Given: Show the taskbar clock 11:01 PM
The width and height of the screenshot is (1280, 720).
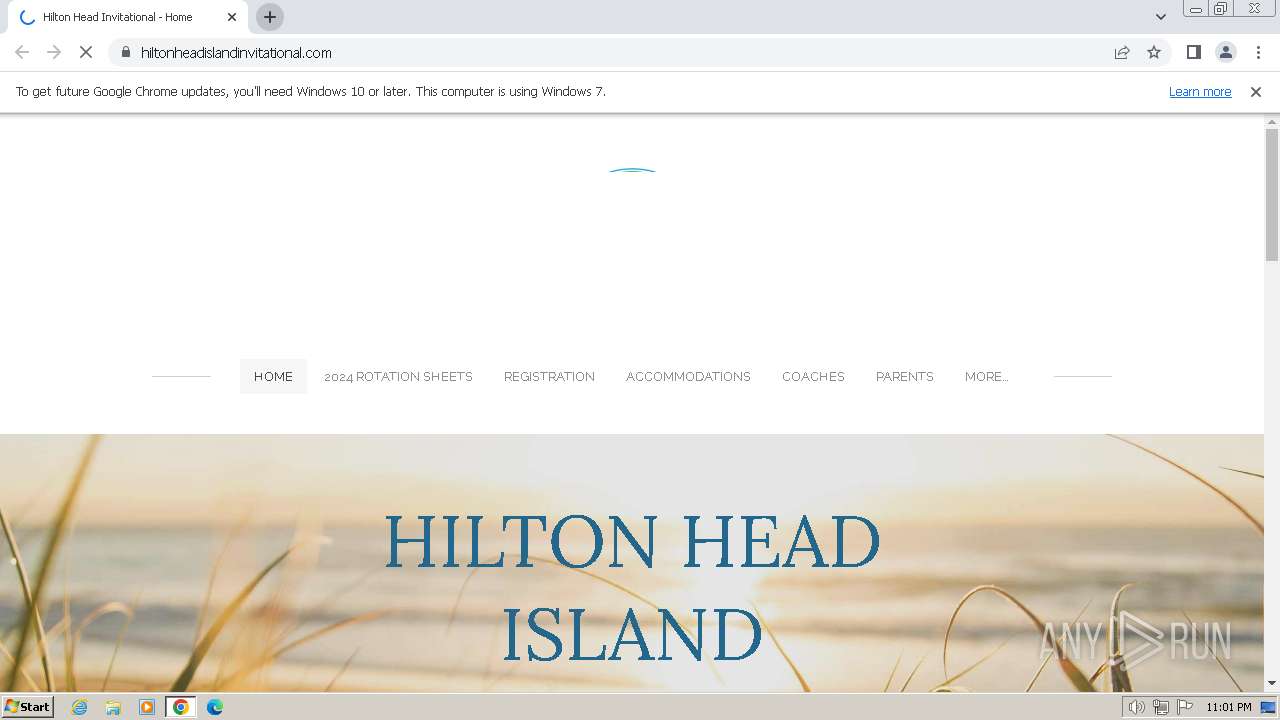Looking at the screenshot, I should click(x=1228, y=707).
